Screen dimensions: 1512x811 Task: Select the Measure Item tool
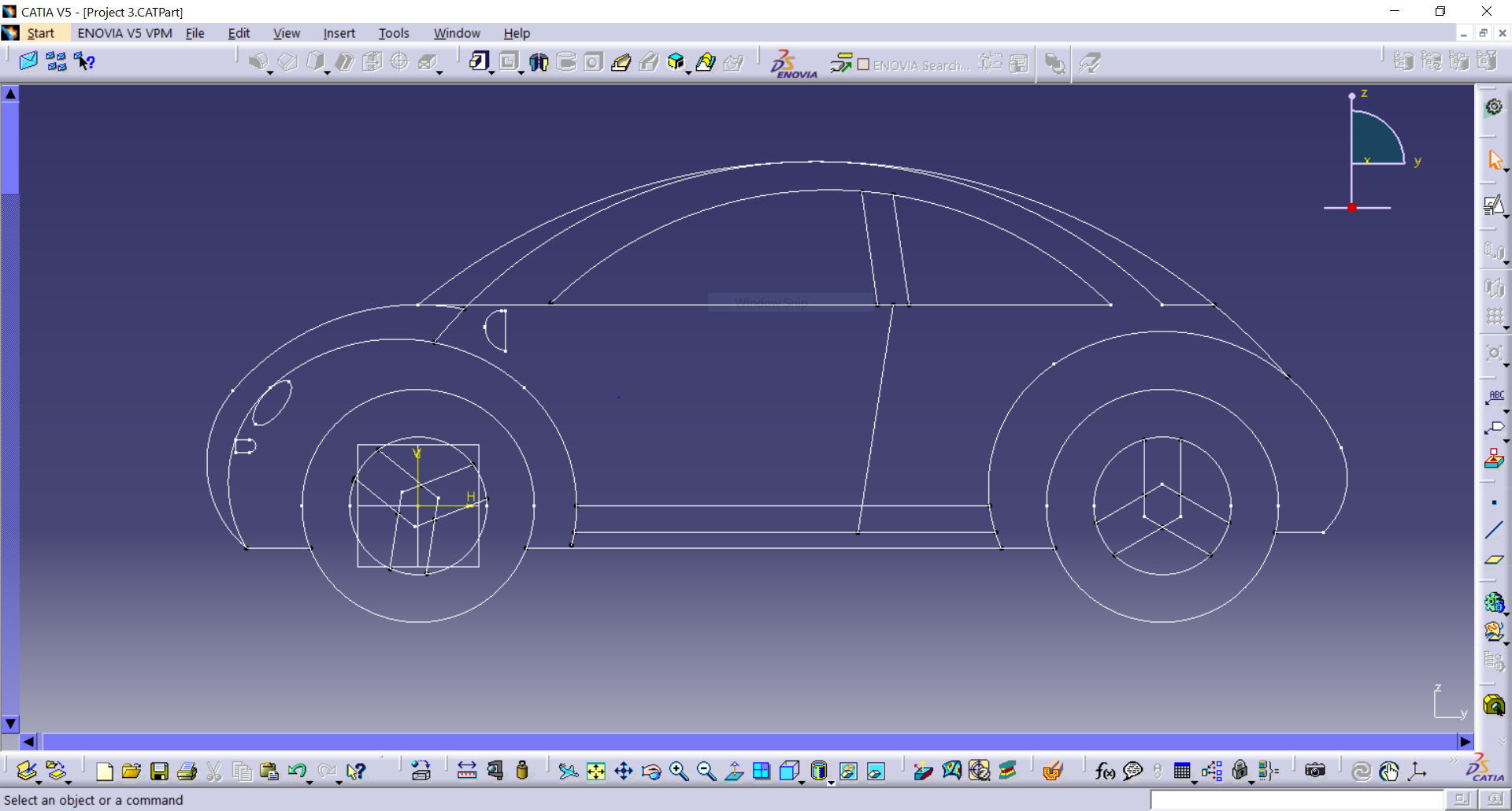495,771
